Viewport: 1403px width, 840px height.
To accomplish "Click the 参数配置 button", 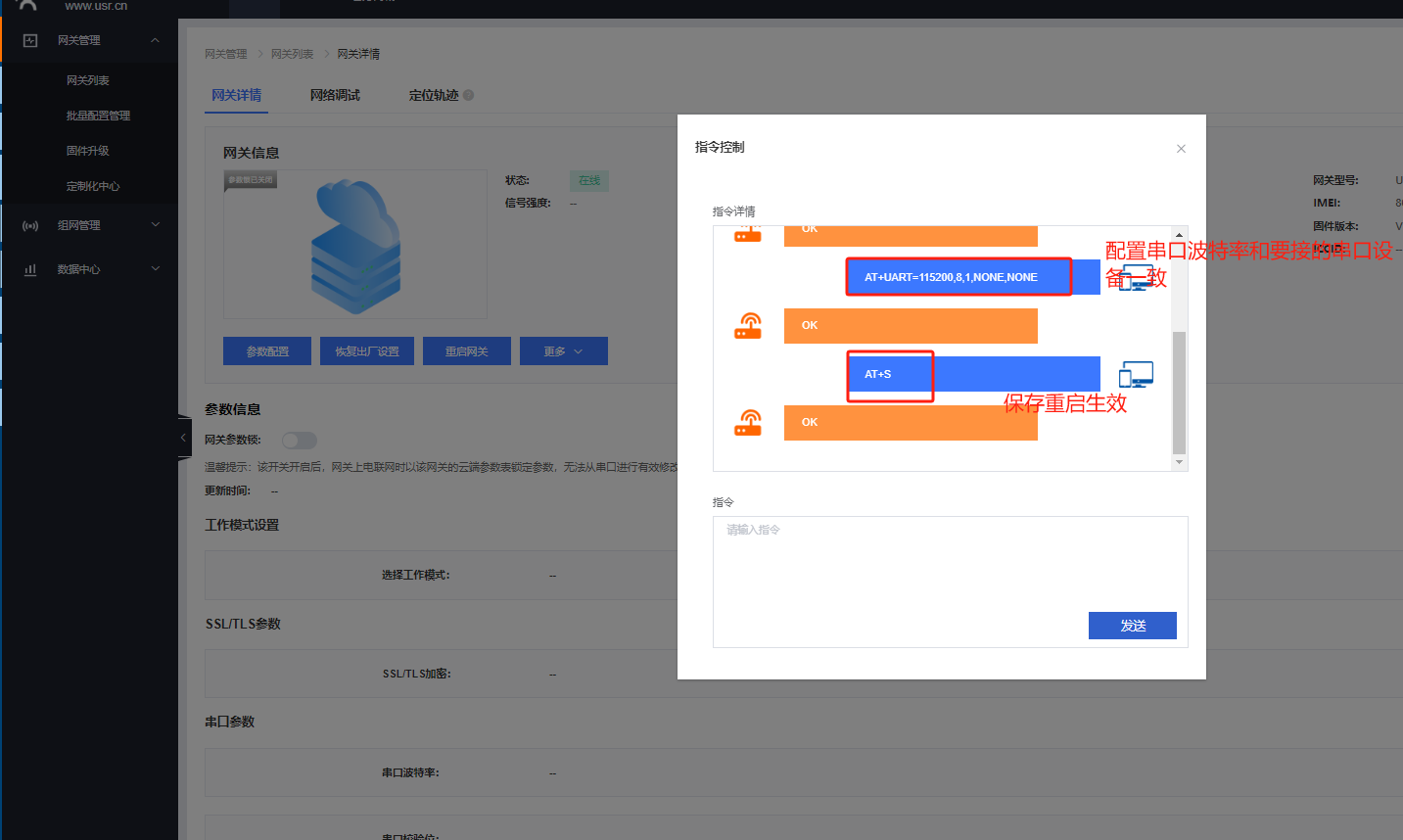I will click(x=267, y=351).
